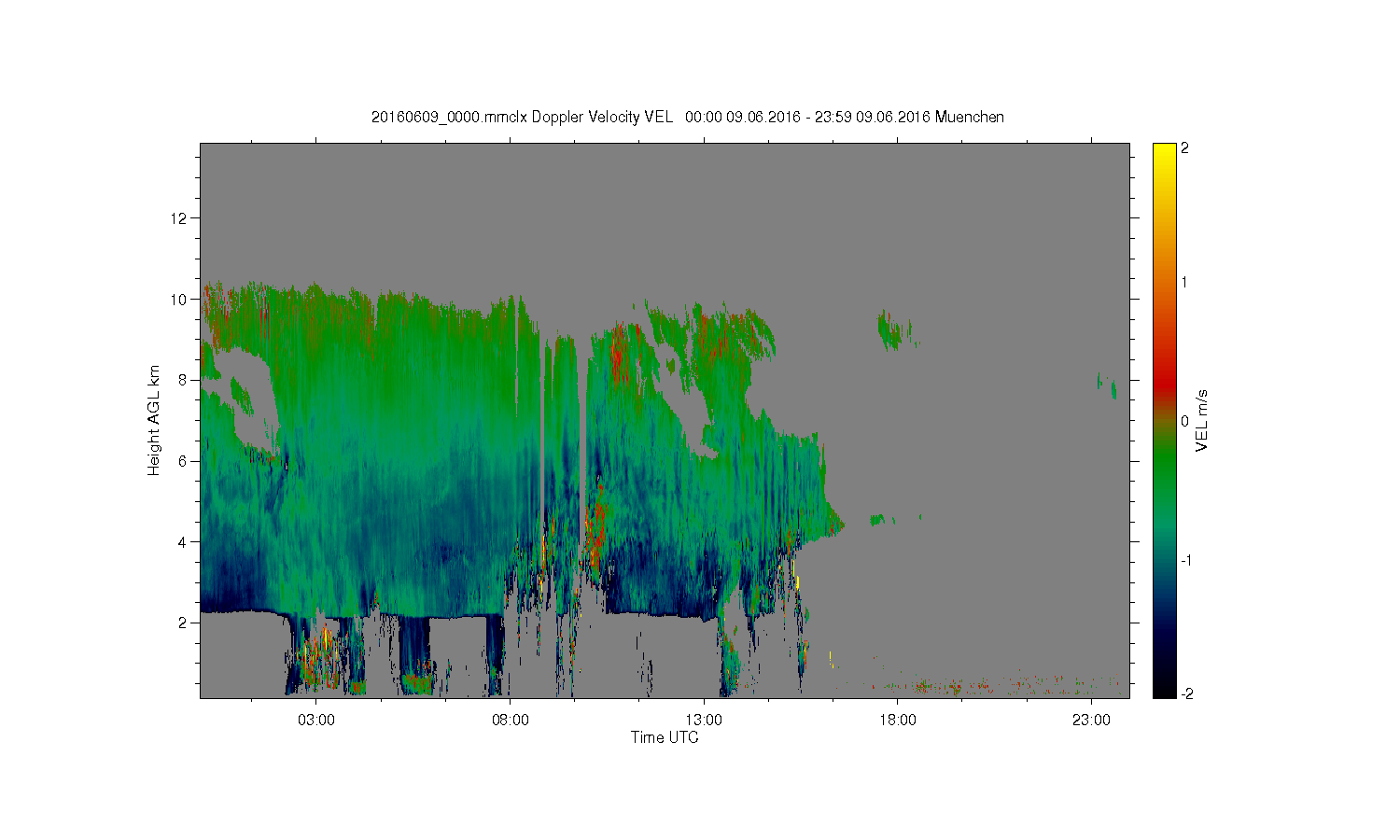Viewport: 1400px width, 840px height.
Task: Click the 18:00 time tick label
Action: 898,721
